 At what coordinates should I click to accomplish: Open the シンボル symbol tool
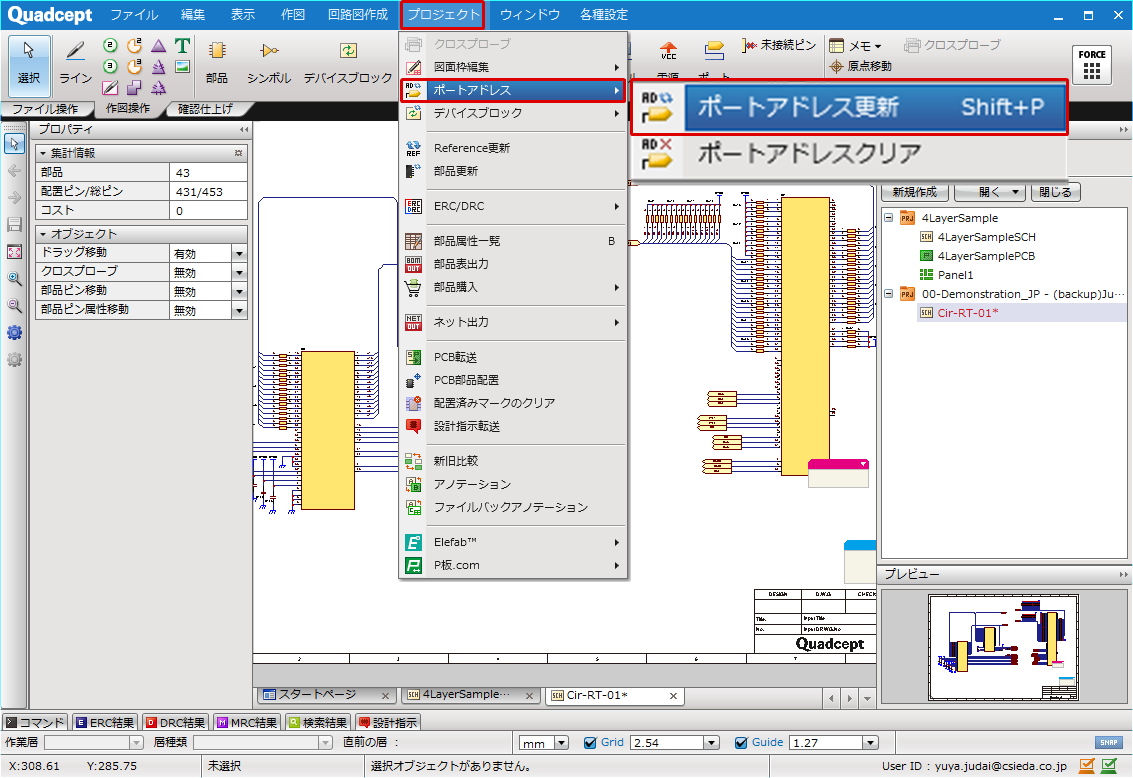269,64
